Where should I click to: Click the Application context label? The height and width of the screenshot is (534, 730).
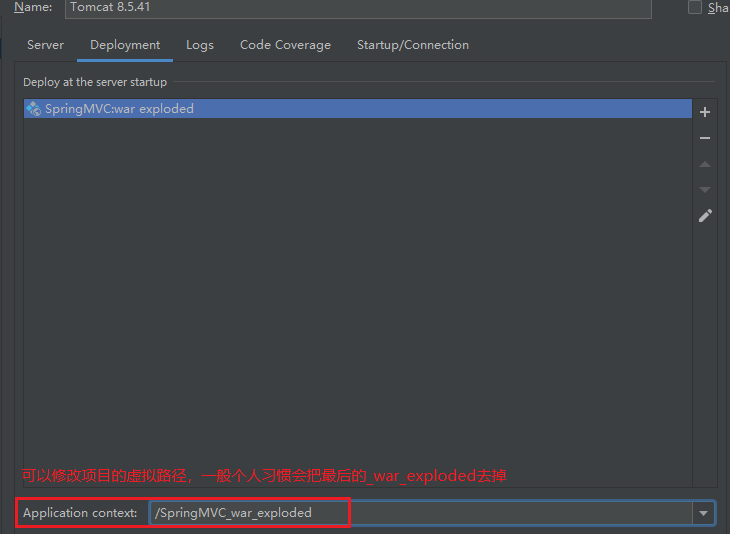[x=80, y=513]
